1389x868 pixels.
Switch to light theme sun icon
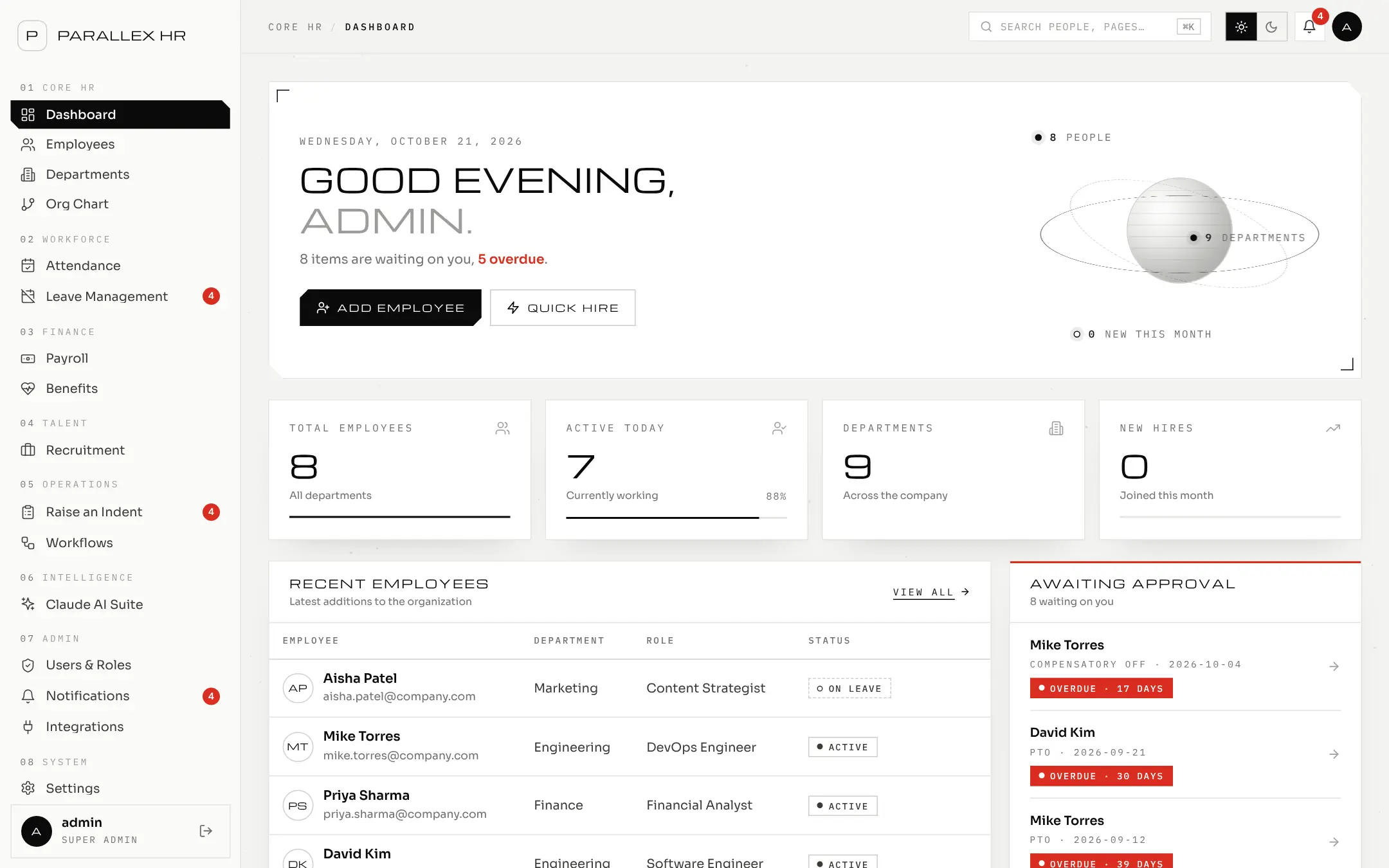click(x=1241, y=27)
